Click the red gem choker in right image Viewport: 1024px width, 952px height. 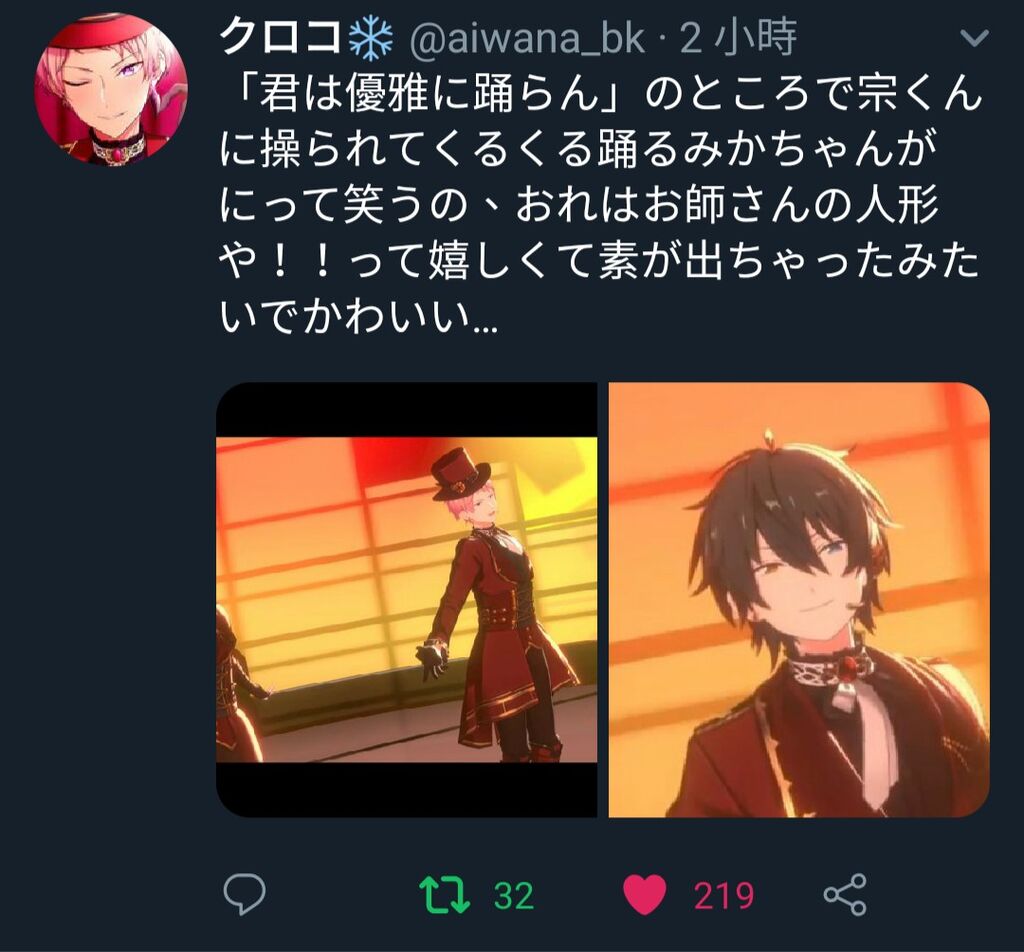tap(848, 667)
